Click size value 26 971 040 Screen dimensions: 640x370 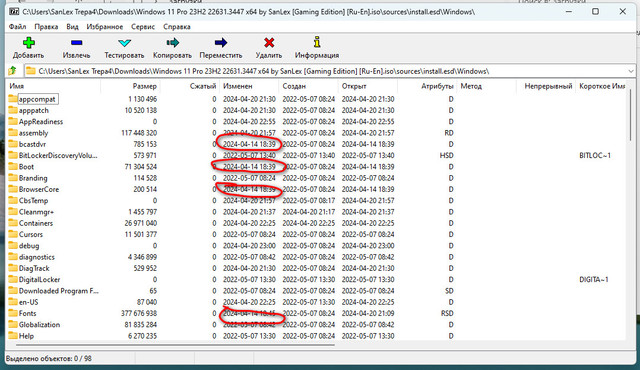pos(140,223)
